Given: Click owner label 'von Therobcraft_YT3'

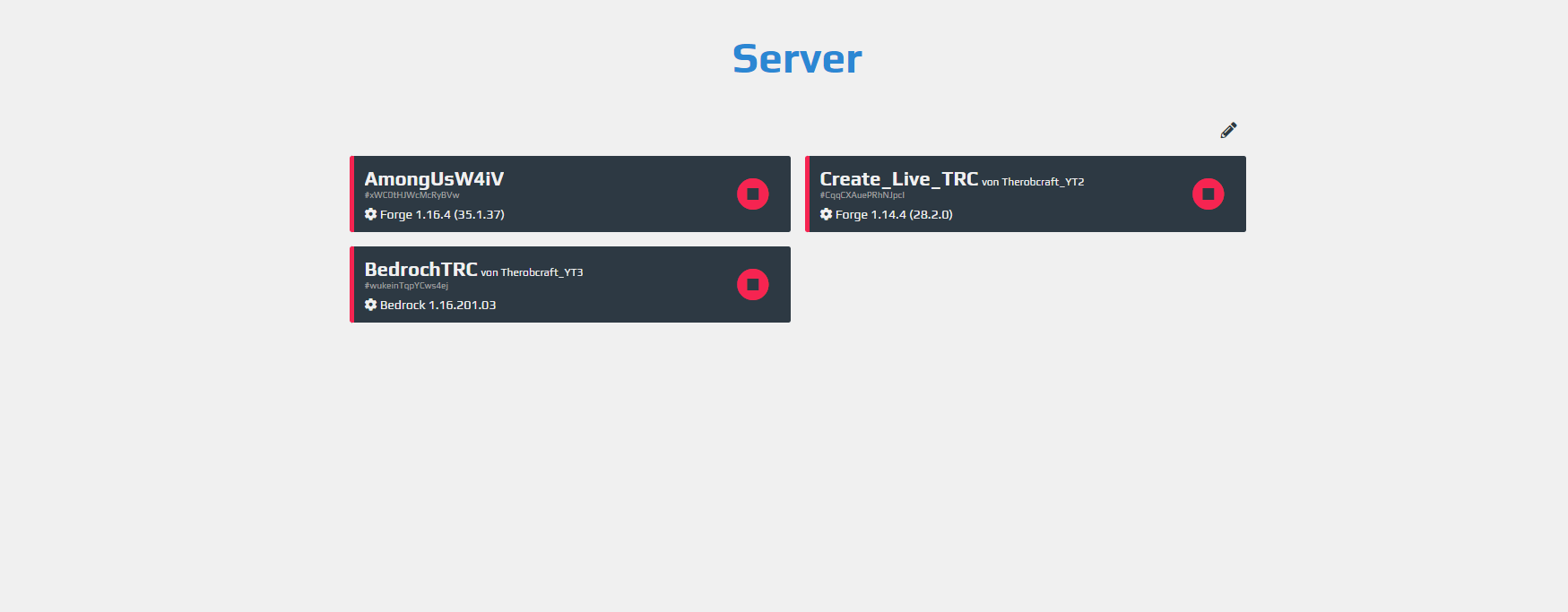Looking at the screenshot, I should pyautogui.click(x=532, y=272).
